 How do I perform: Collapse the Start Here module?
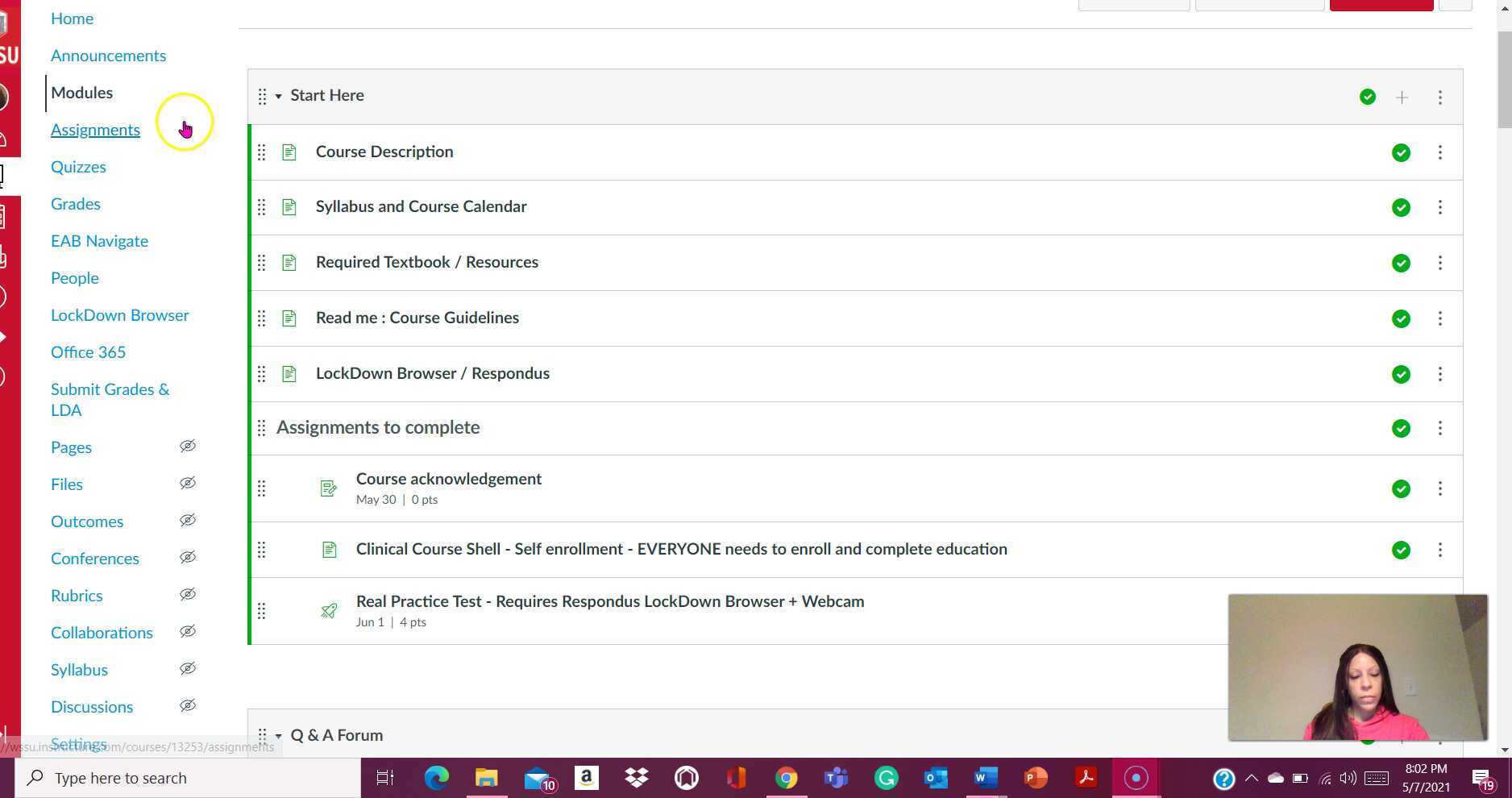tap(278, 96)
